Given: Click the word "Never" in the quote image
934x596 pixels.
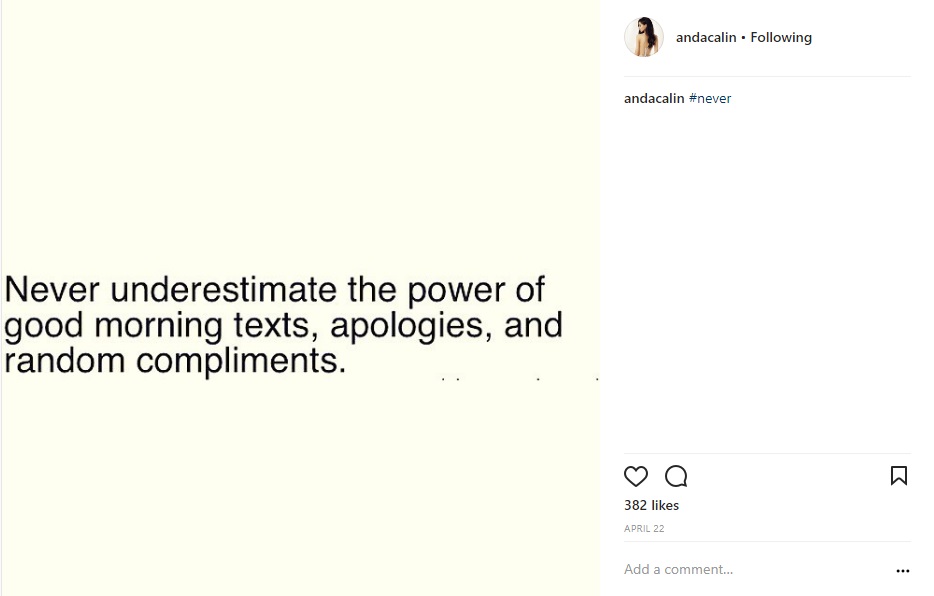Looking at the screenshot, I should click(52, 290).
